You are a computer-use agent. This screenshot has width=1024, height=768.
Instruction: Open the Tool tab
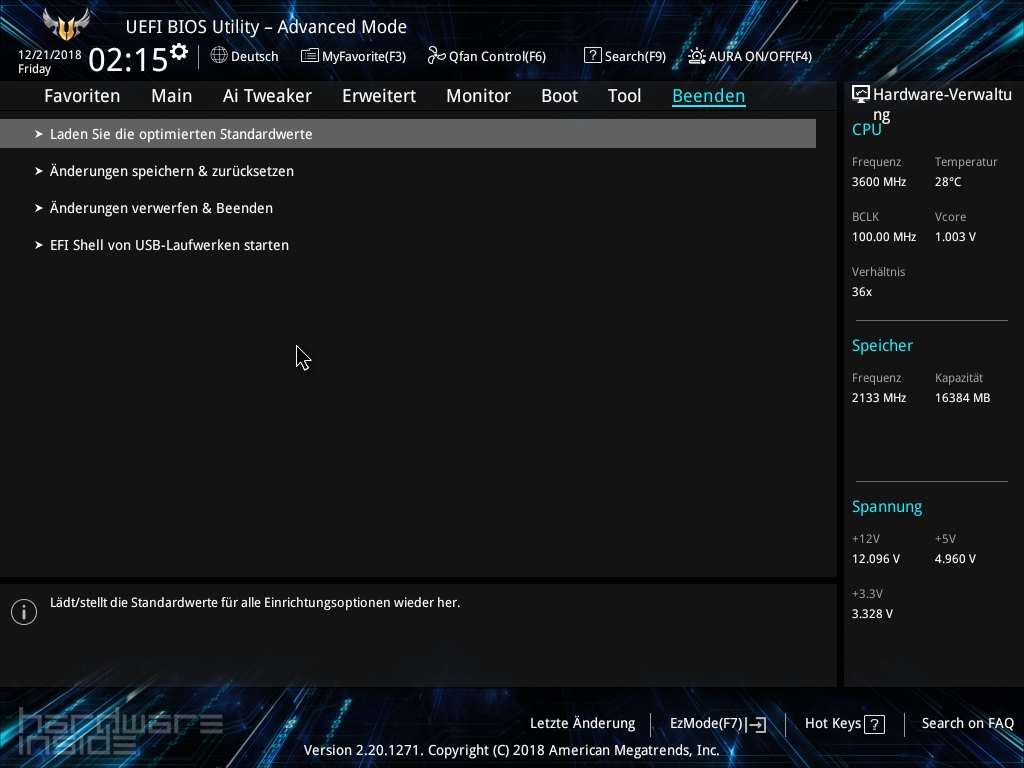624,96
